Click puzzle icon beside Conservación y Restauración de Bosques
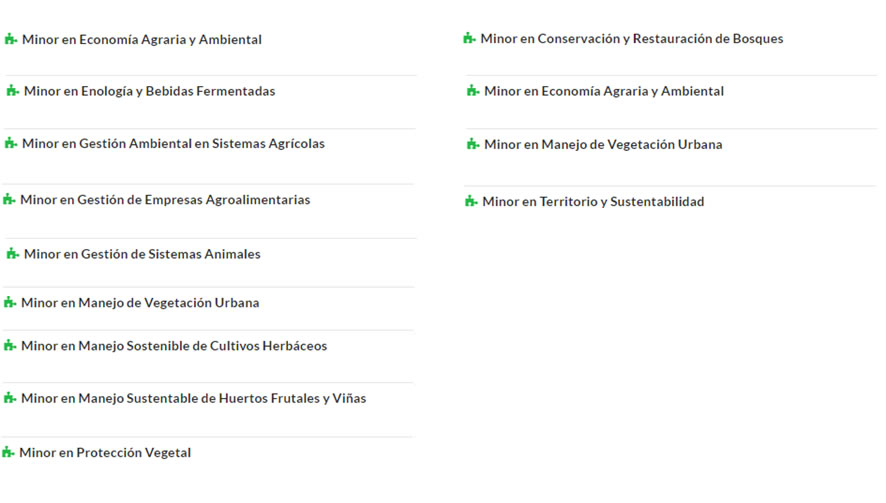The image size is (886, 503). [469, 38]
